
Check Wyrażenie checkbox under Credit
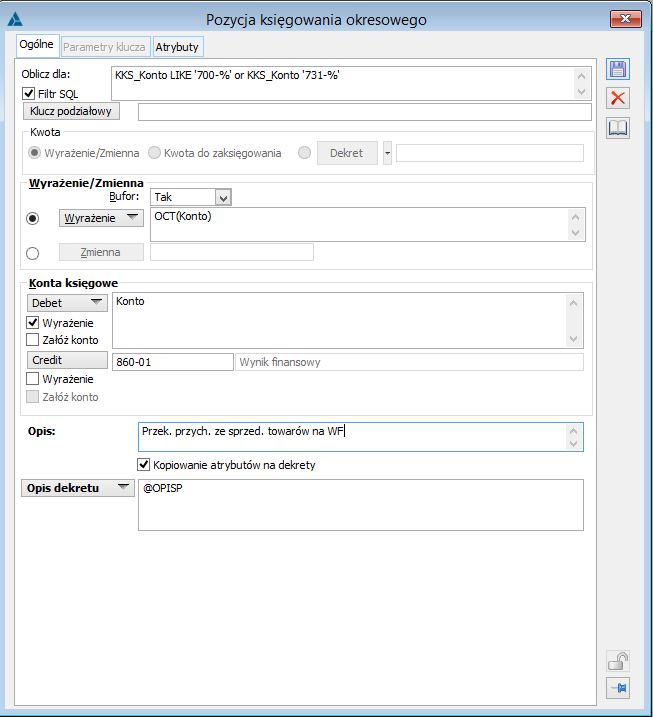click(x=32, y=379)
